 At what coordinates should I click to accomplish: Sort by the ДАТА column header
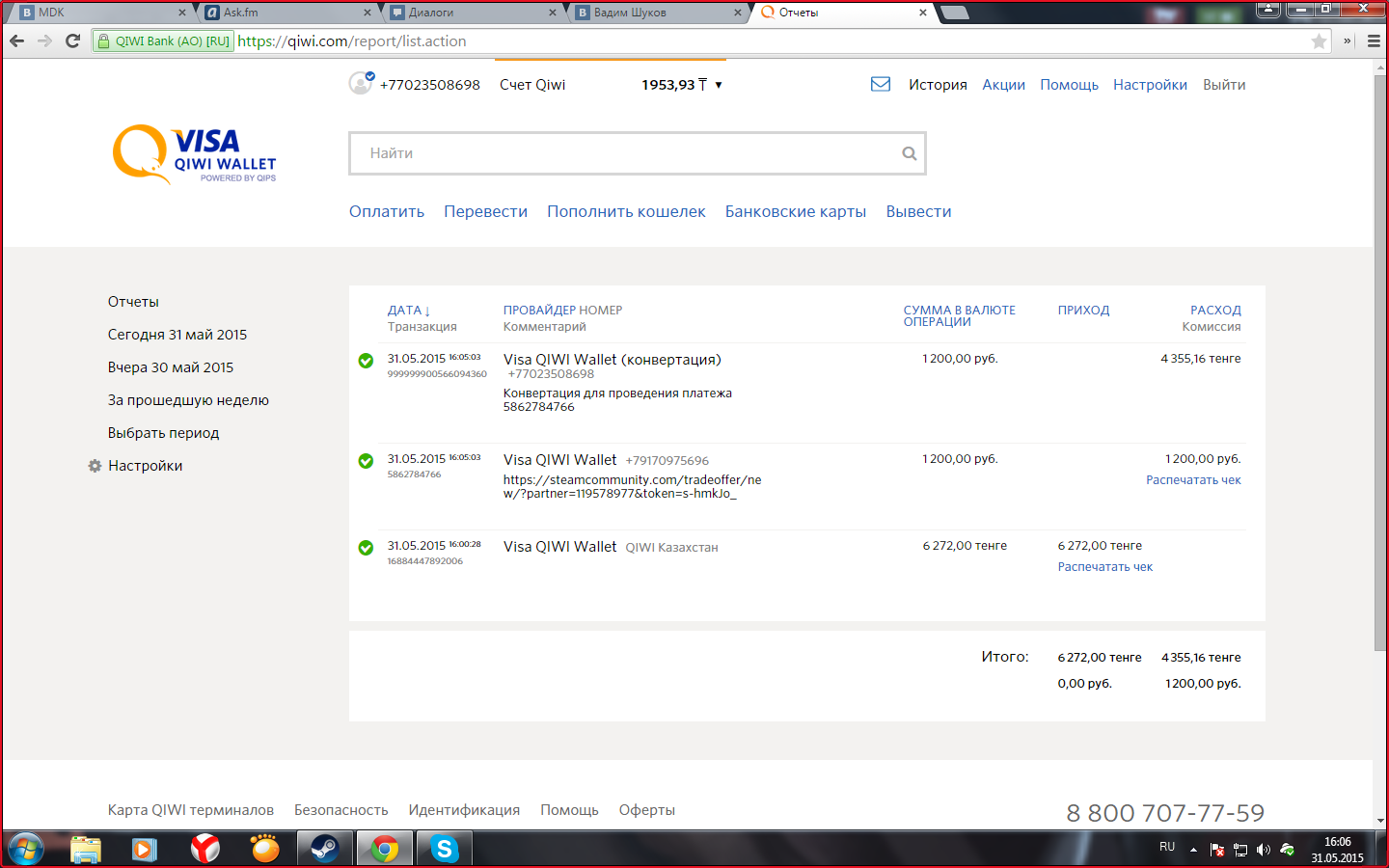pos(409,311)
